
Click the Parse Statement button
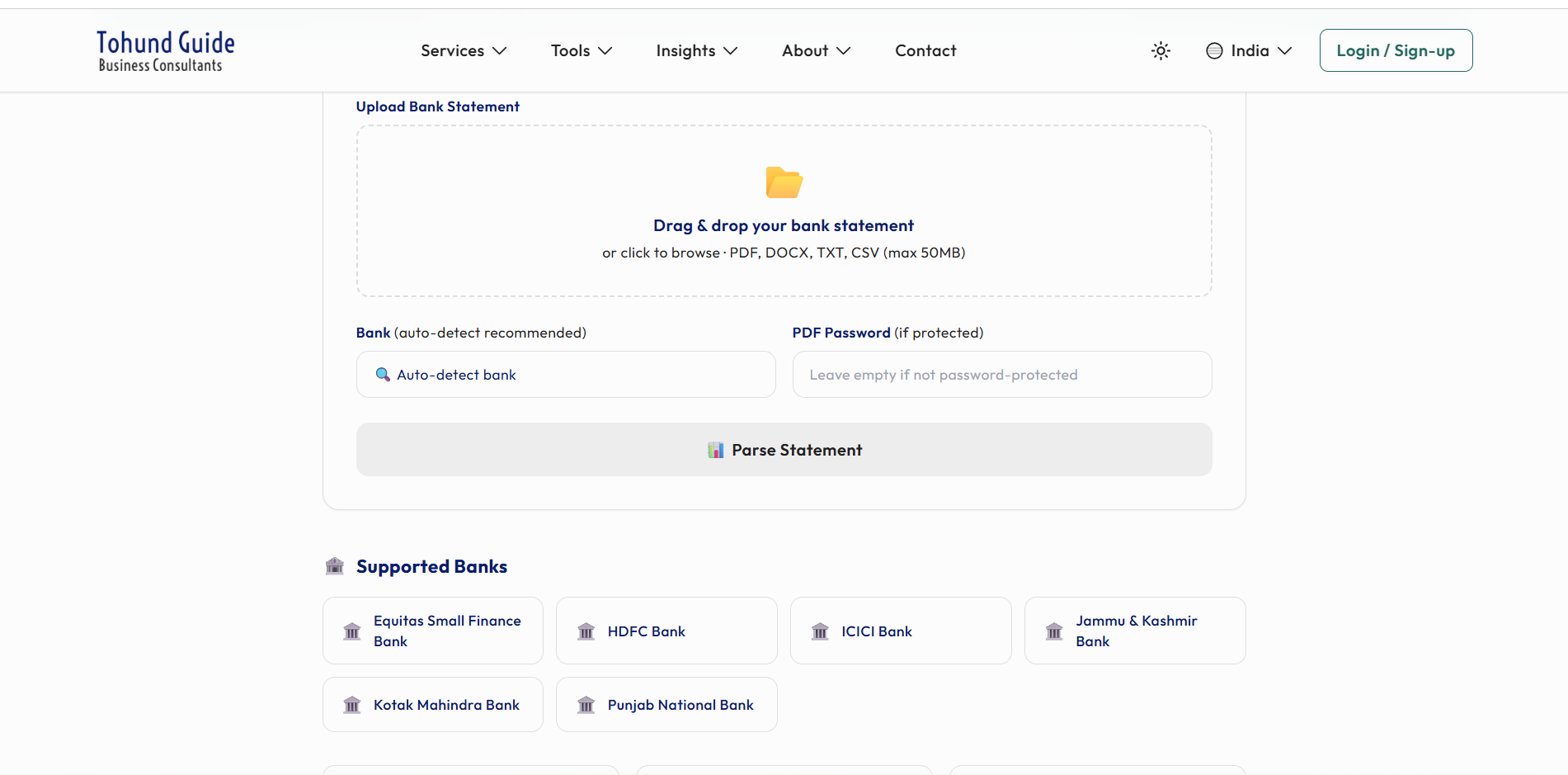pyautogui.click(x=784, y=450)
